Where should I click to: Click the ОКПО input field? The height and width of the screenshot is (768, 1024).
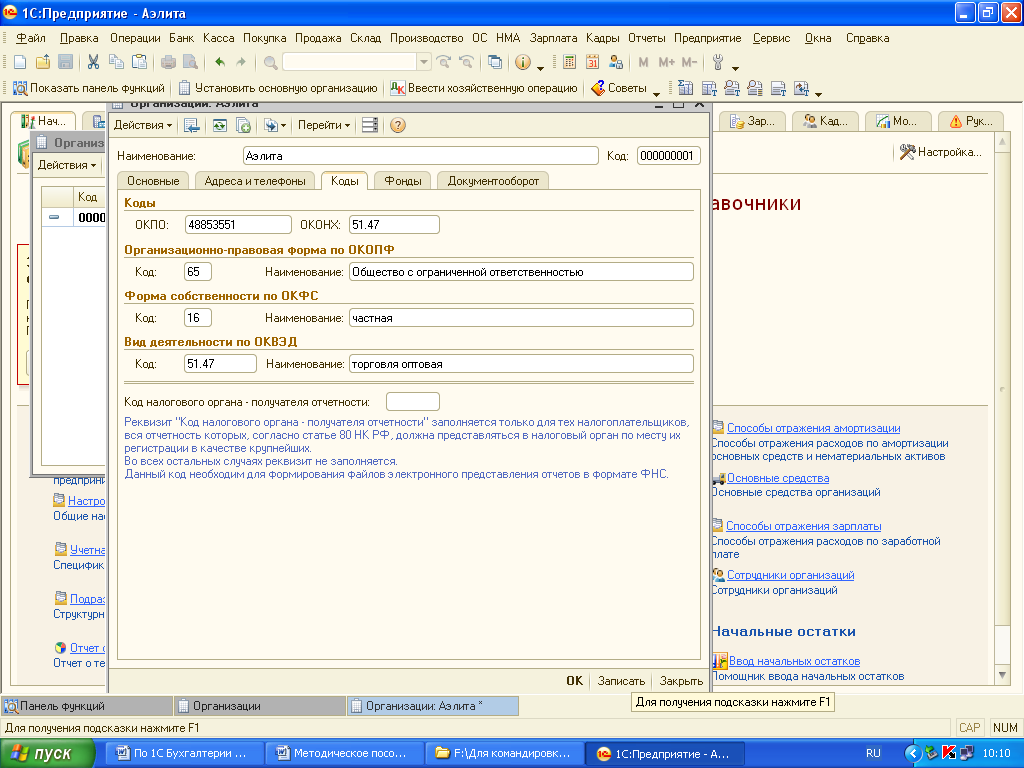point(238,225)
